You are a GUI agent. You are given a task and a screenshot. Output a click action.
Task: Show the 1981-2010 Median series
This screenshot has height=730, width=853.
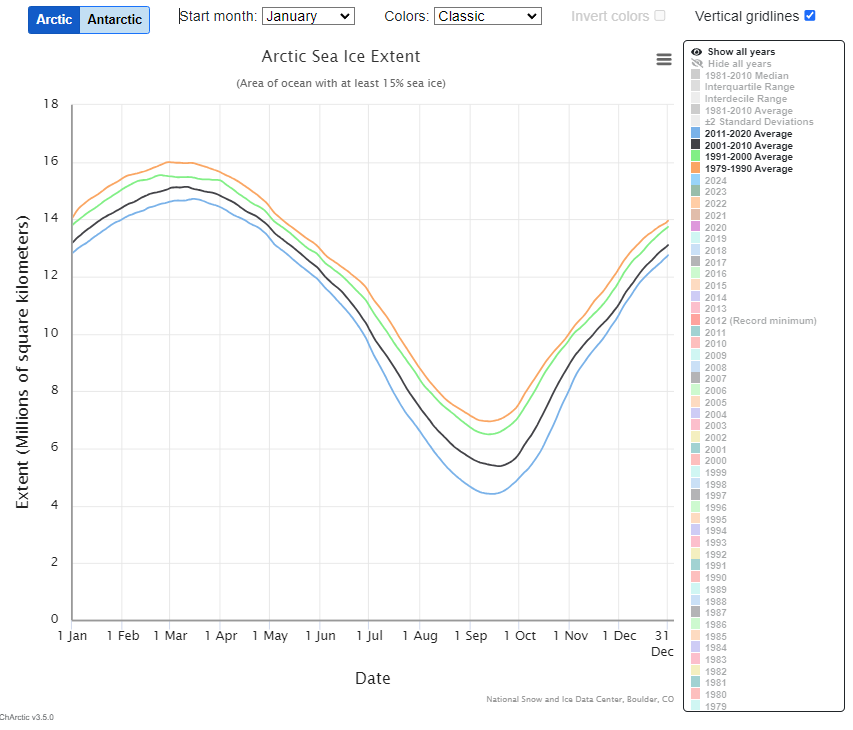[746, 75]
